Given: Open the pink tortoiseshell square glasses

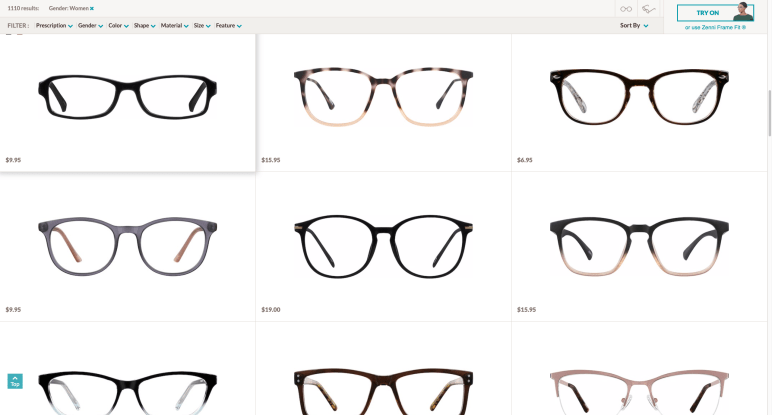Looking at the screenshot, I should click(383, 96).
